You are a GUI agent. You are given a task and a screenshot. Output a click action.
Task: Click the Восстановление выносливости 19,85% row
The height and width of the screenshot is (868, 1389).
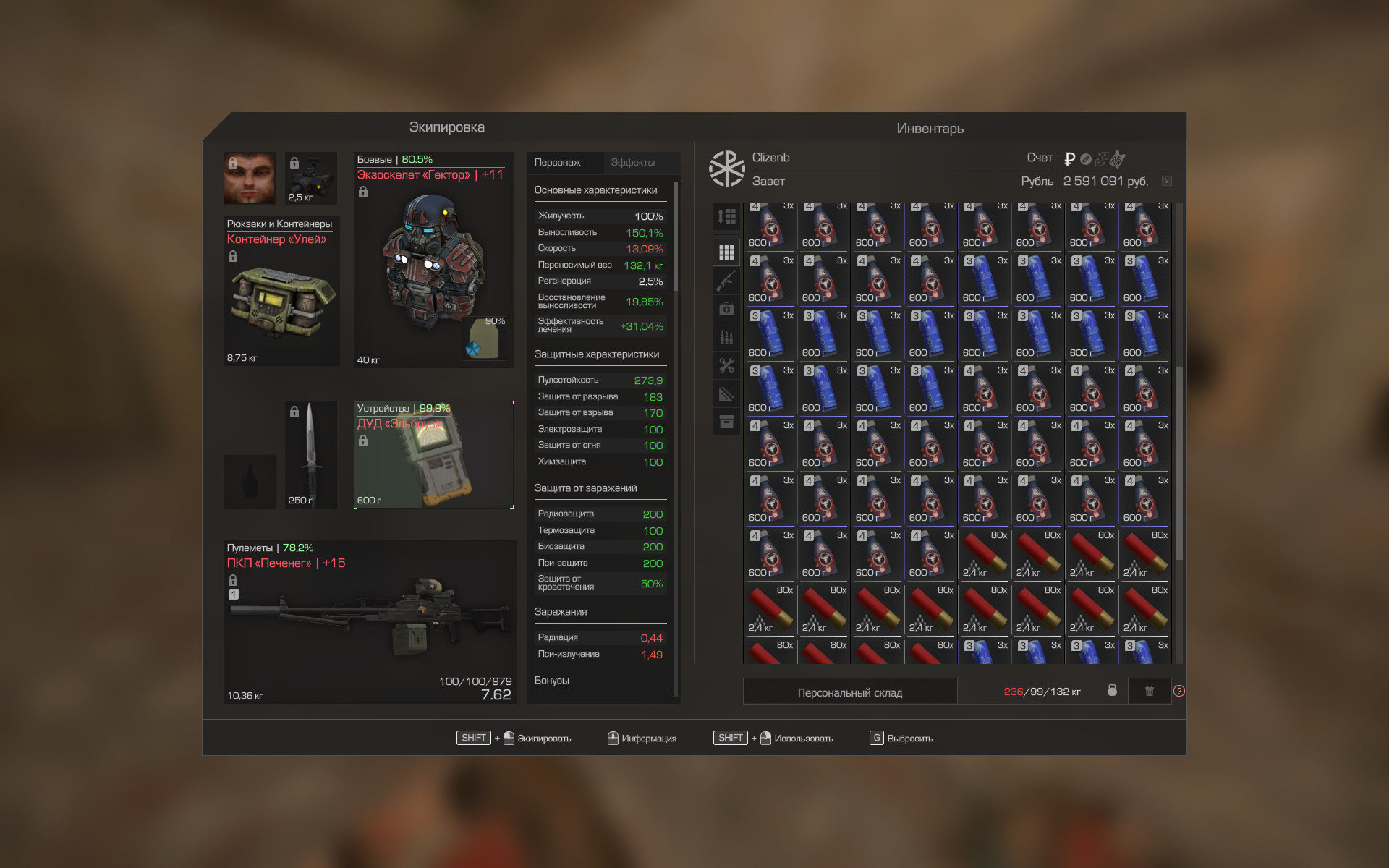(600, 302)
